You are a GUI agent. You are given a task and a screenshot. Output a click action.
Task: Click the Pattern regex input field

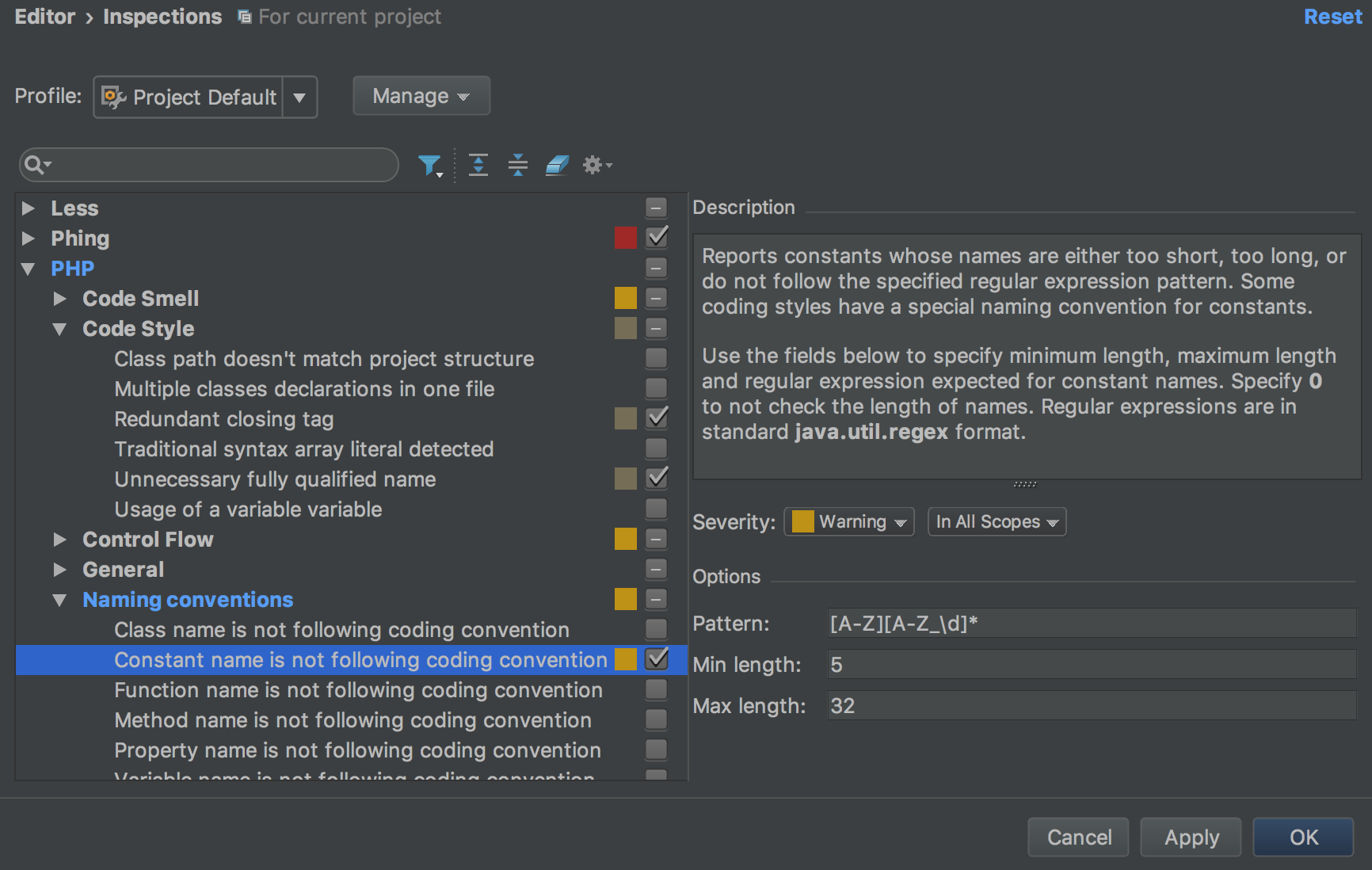coord(1091,624)
